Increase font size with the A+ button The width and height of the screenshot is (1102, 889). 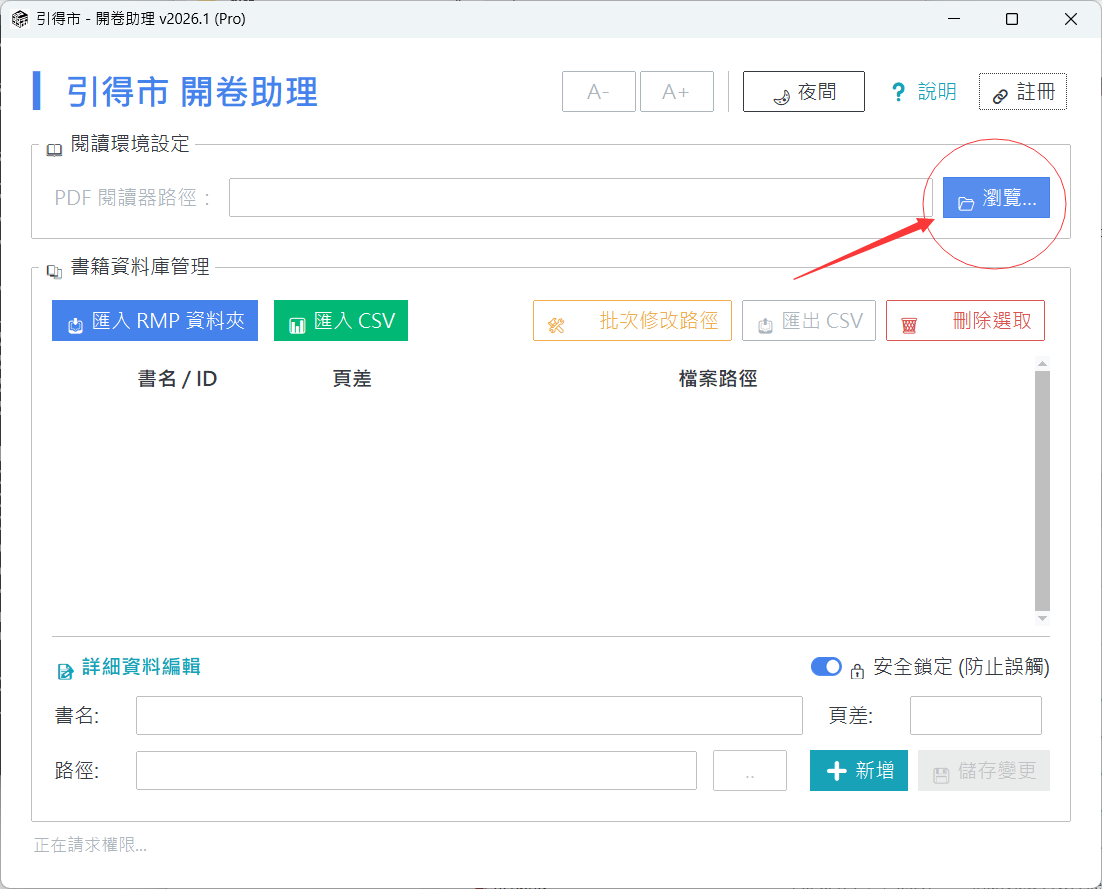(676, 92)
